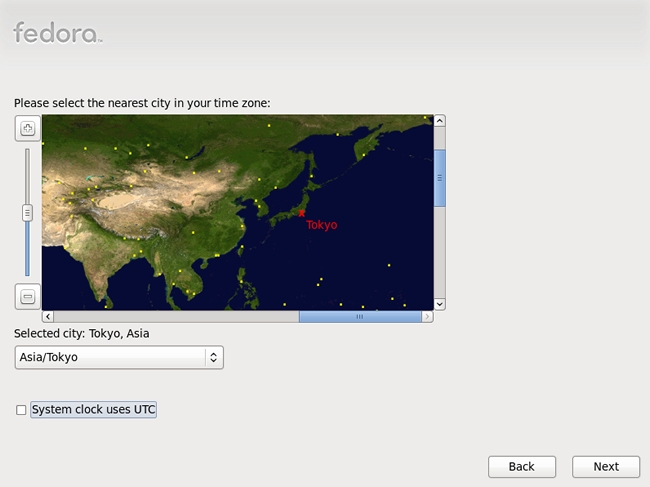This screenshot has width=650, height=487.
Task: Click the map's vertical scrollbar thumb
Action: coord(439,178)
